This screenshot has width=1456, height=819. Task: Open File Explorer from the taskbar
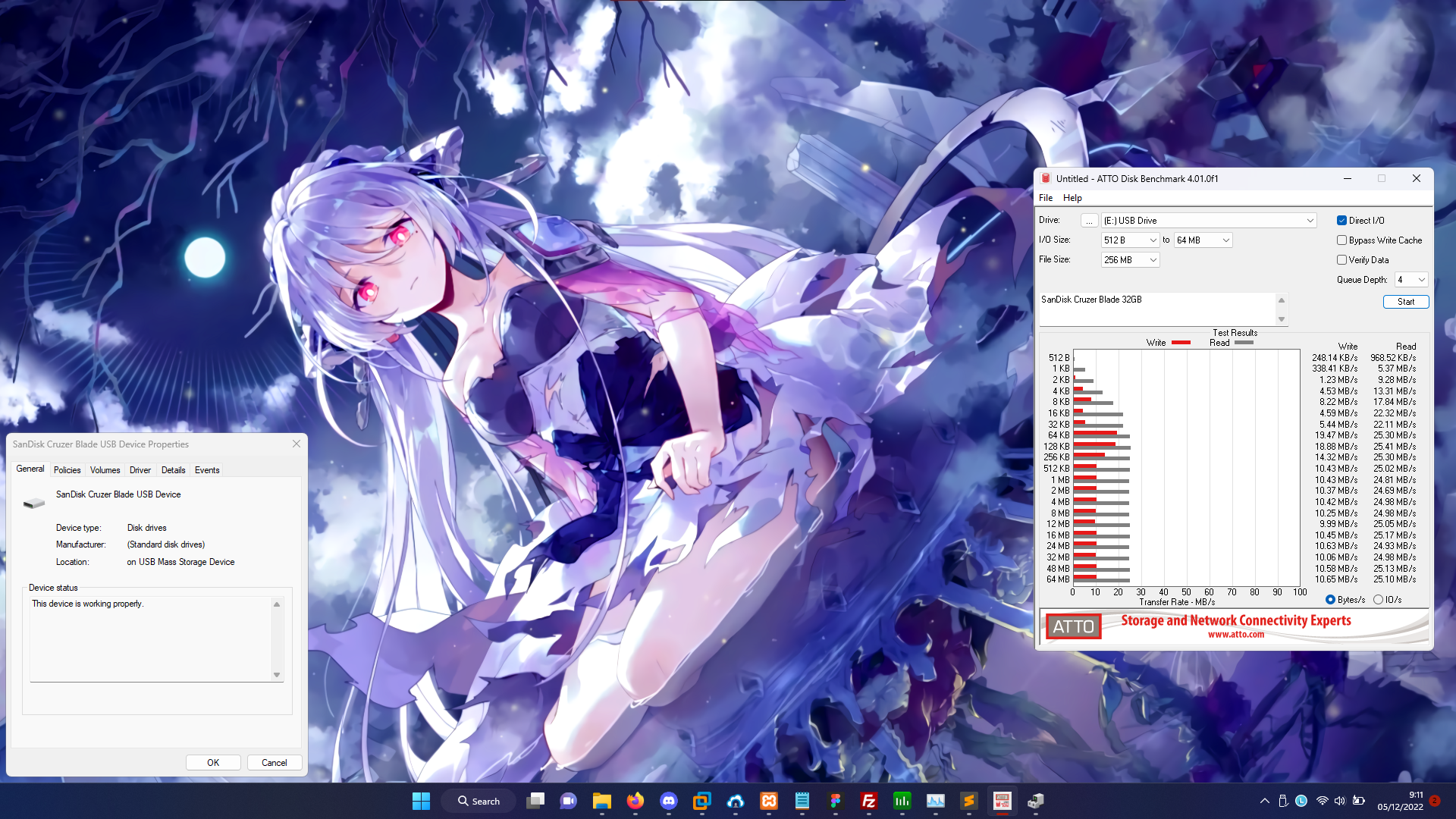tap(602, 801)
